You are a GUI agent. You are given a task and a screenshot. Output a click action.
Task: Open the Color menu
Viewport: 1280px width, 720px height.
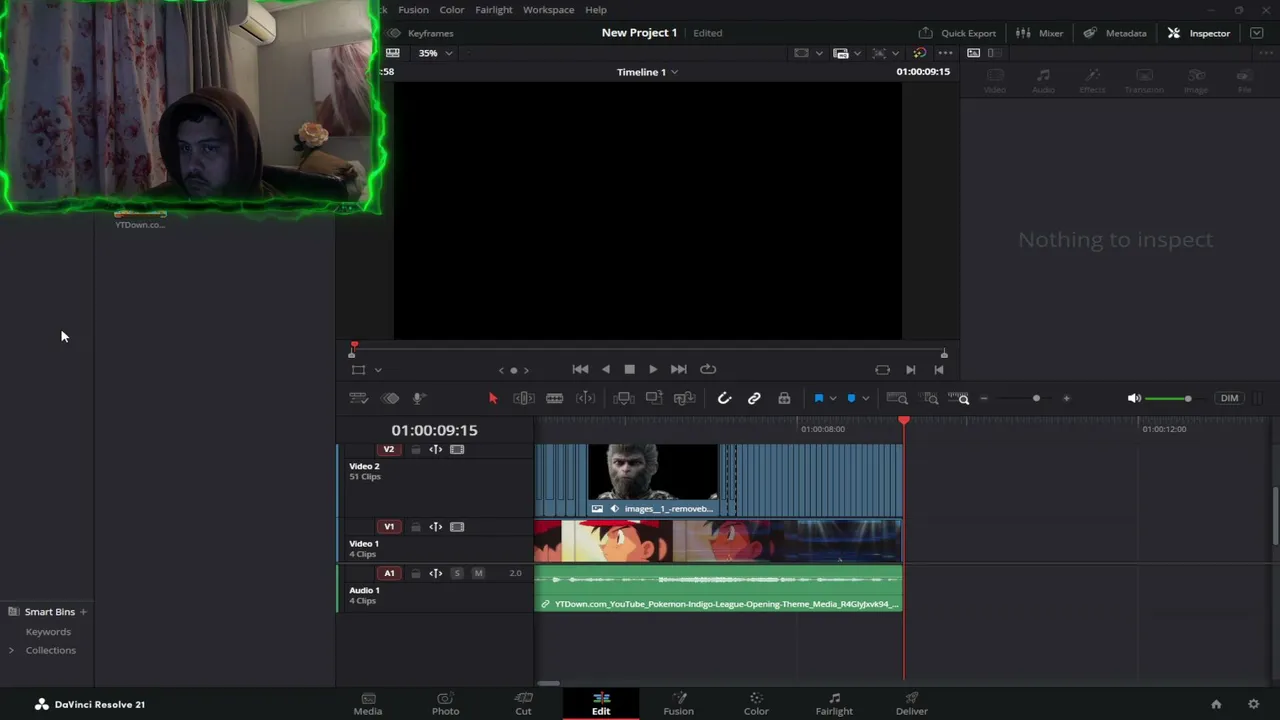pos(452,10)
